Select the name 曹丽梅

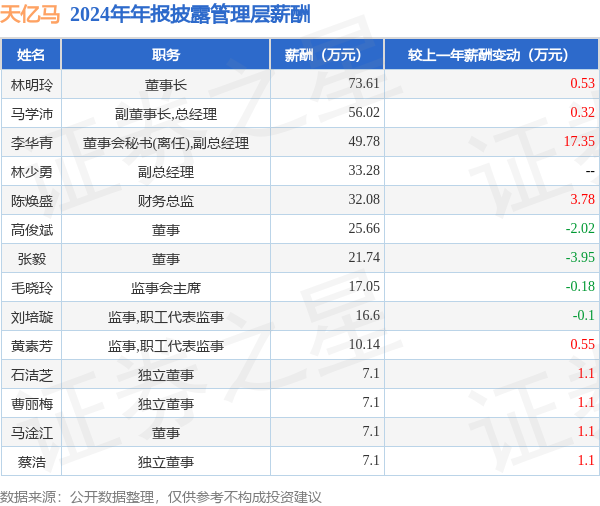click(32, 404)
